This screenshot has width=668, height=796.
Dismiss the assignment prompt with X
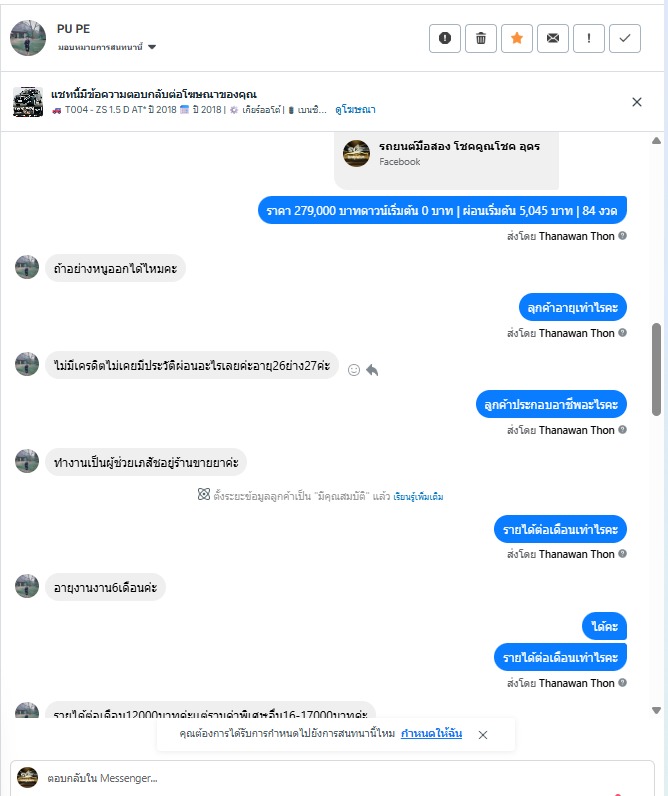[x=483, y=735]
